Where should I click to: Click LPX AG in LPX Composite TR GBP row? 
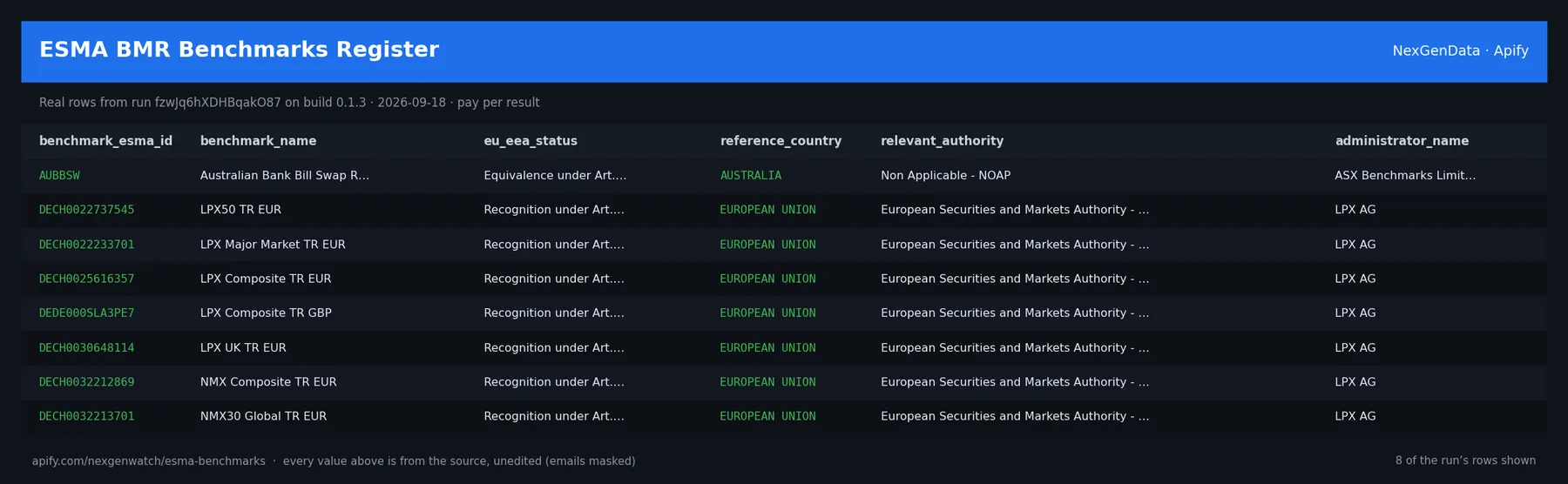click(1355, 313)
